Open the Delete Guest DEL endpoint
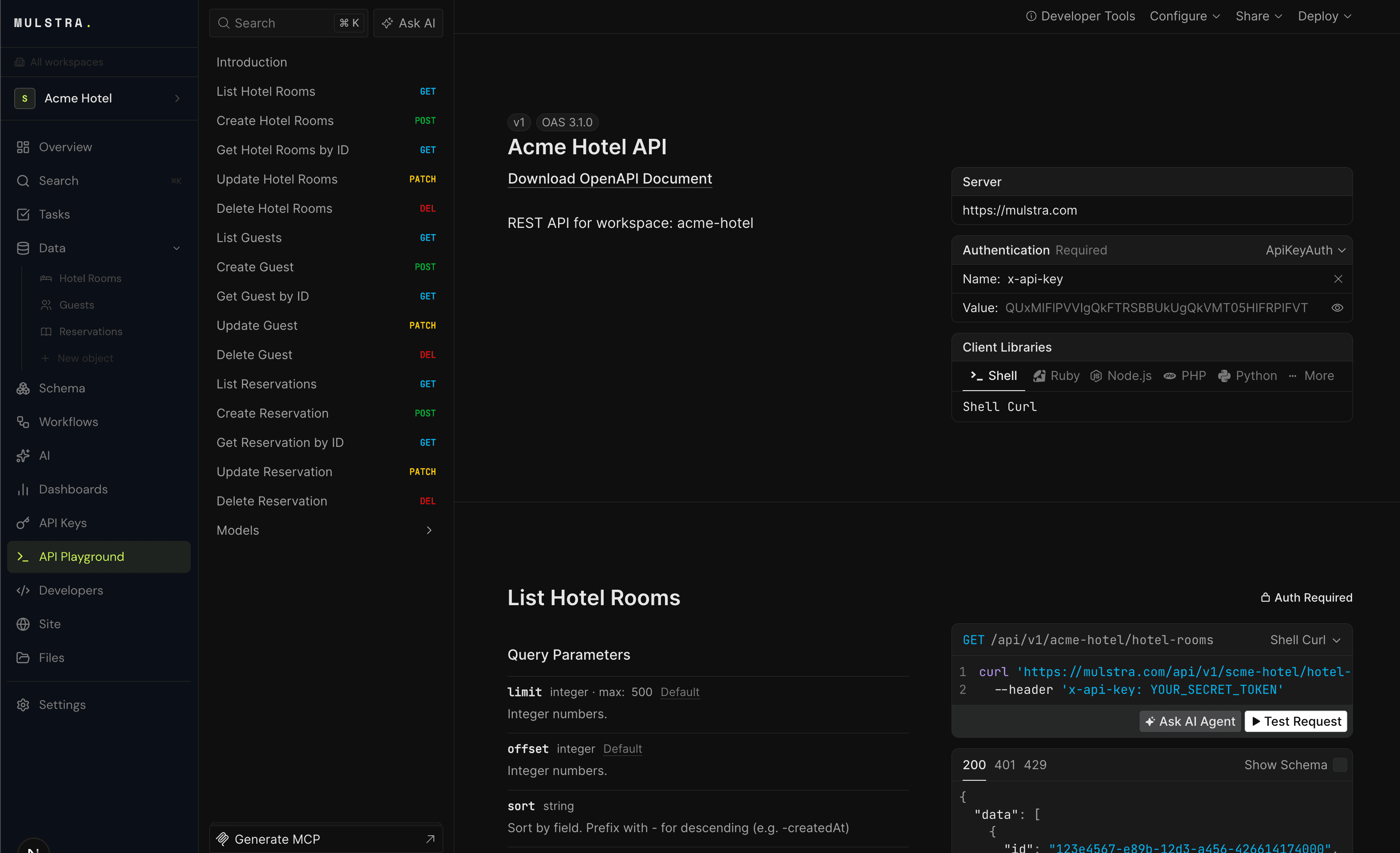Image resolution: width=1400 pixels, height=853 pixels. pos(326,355)
